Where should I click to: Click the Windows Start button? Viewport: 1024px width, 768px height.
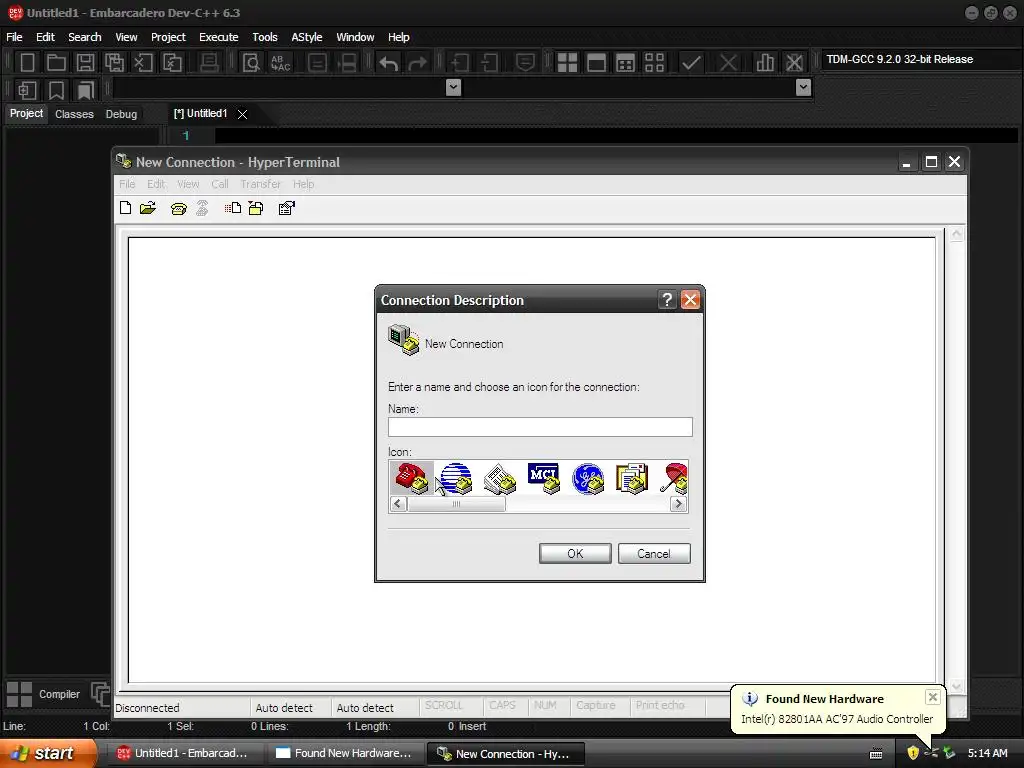point(48,753)
